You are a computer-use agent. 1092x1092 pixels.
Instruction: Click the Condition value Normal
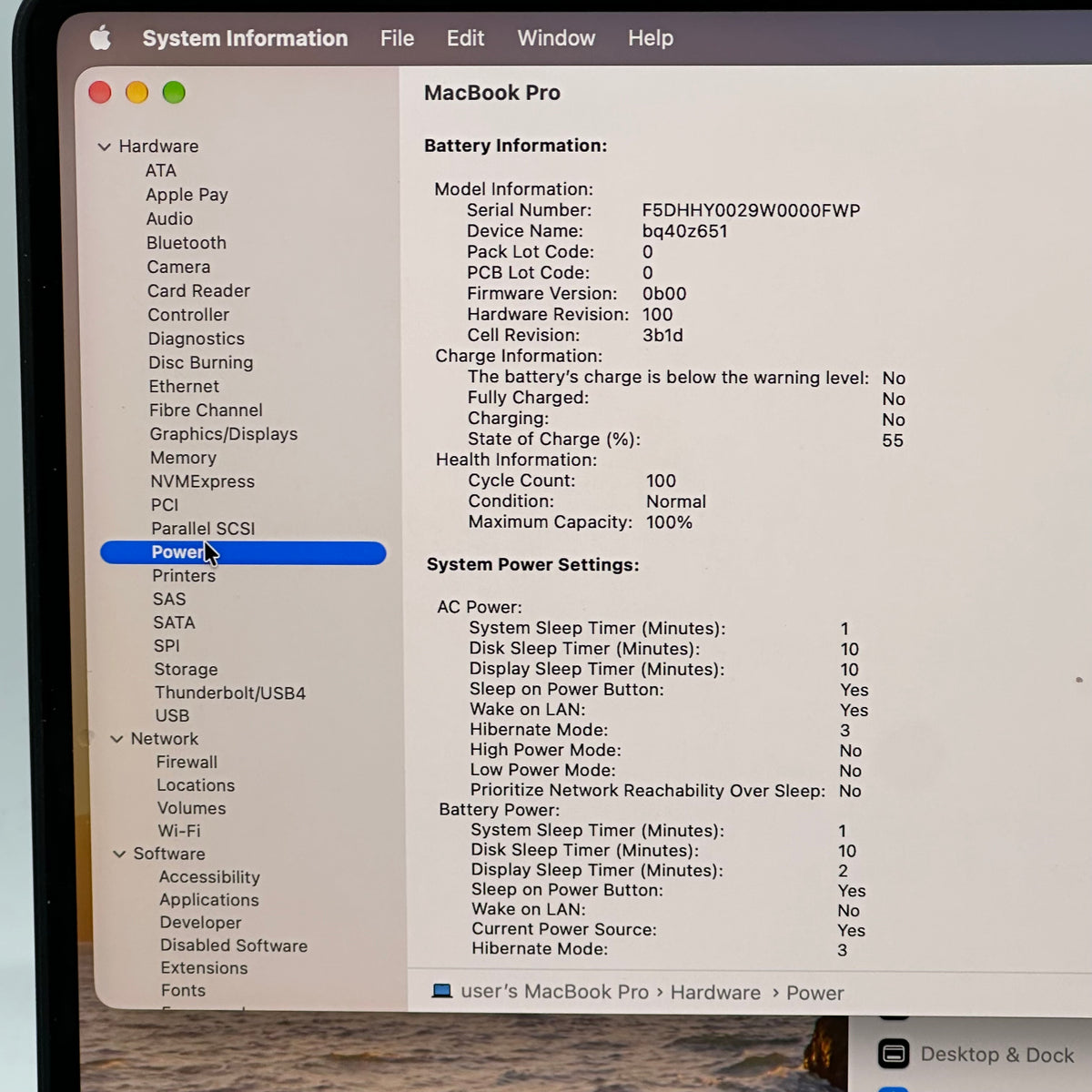click(x=676, y=501)
